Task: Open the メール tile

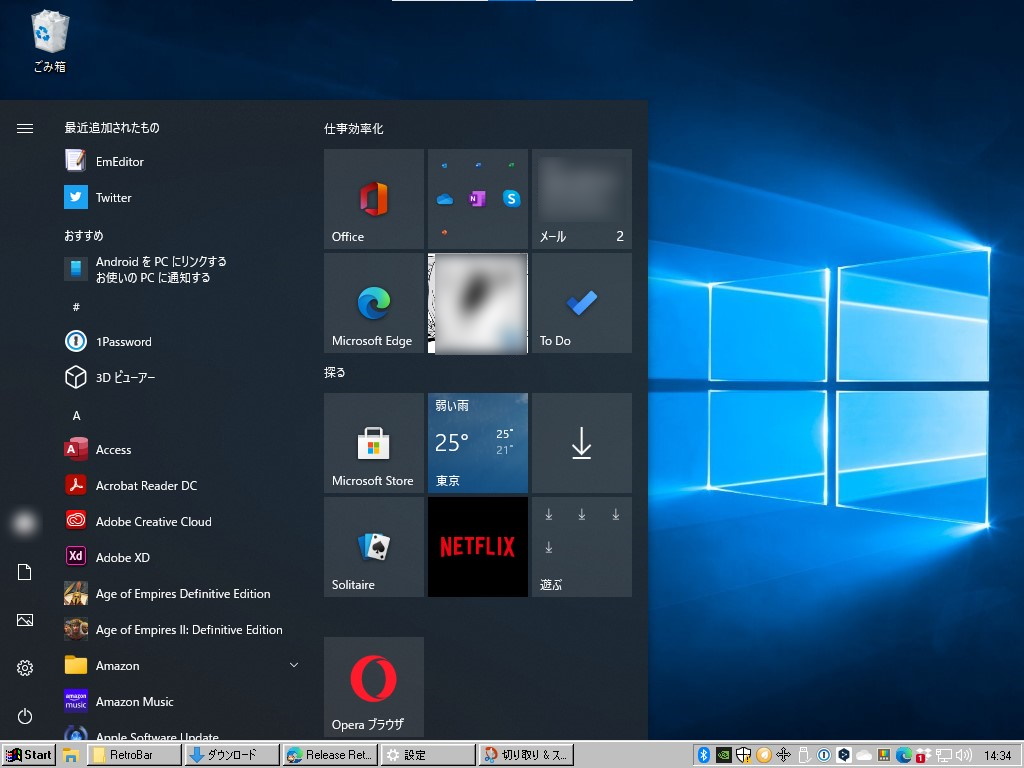Action: pos(582,199)
